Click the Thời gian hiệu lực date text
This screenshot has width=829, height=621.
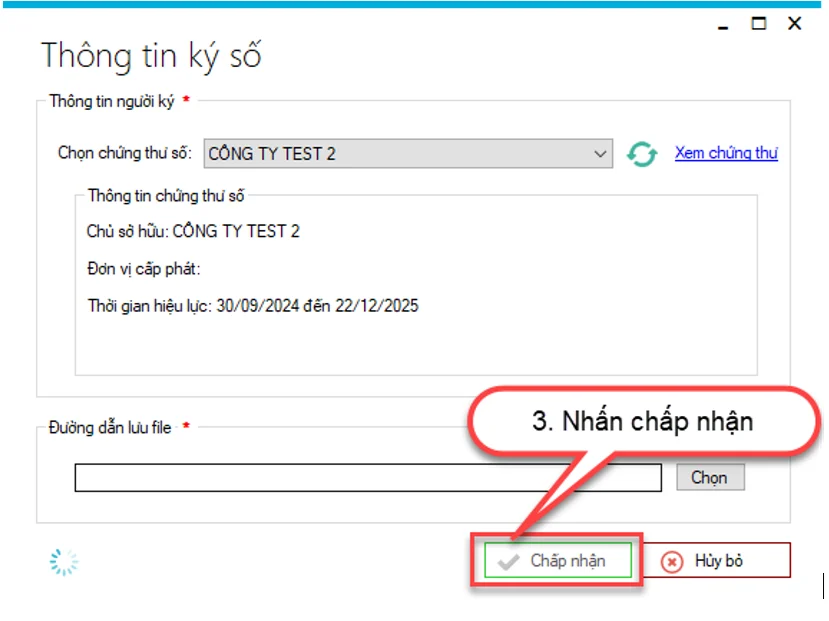click(x=253, y=306)
